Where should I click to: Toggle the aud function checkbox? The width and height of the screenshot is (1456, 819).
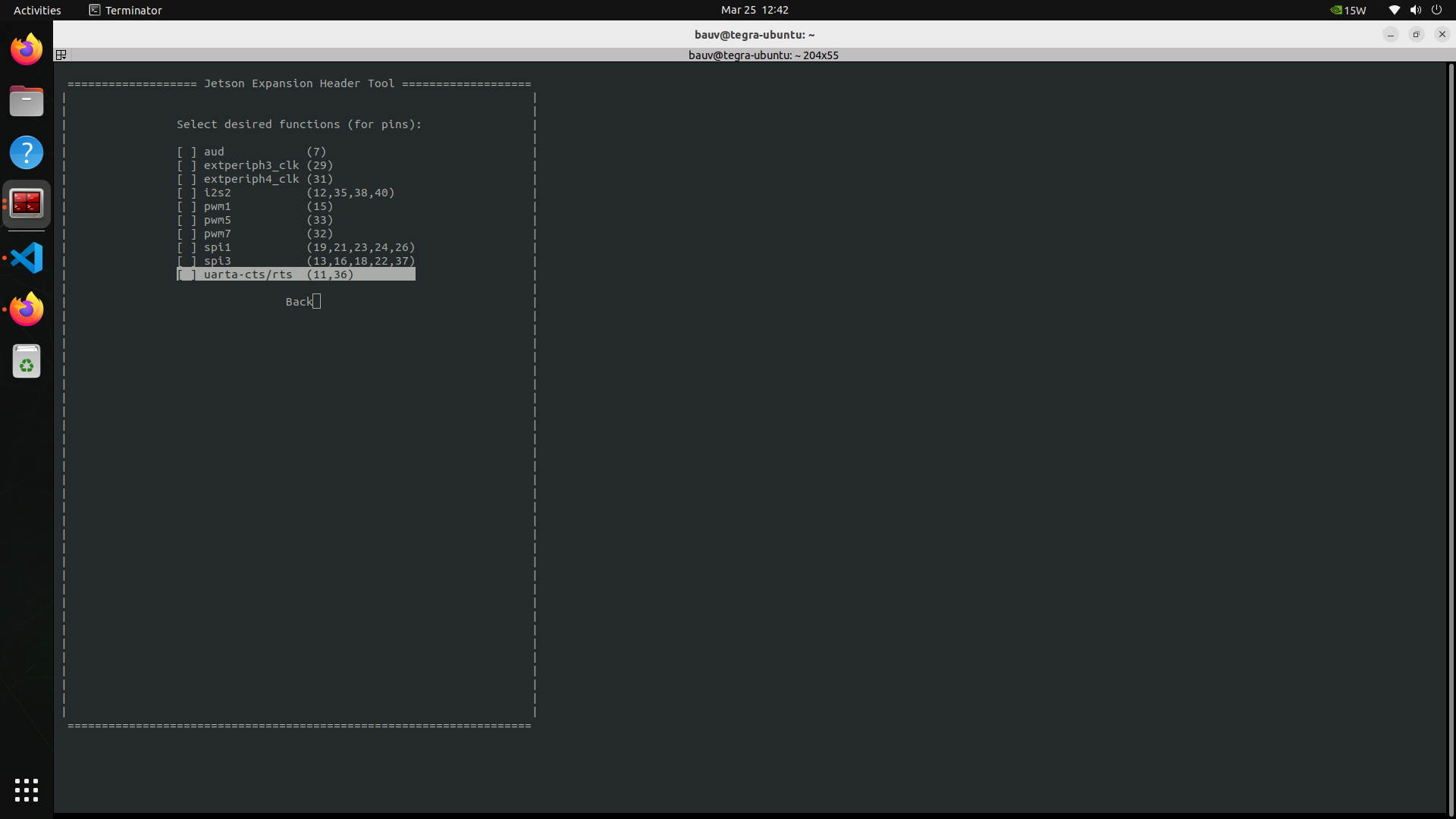pos(187,152)
